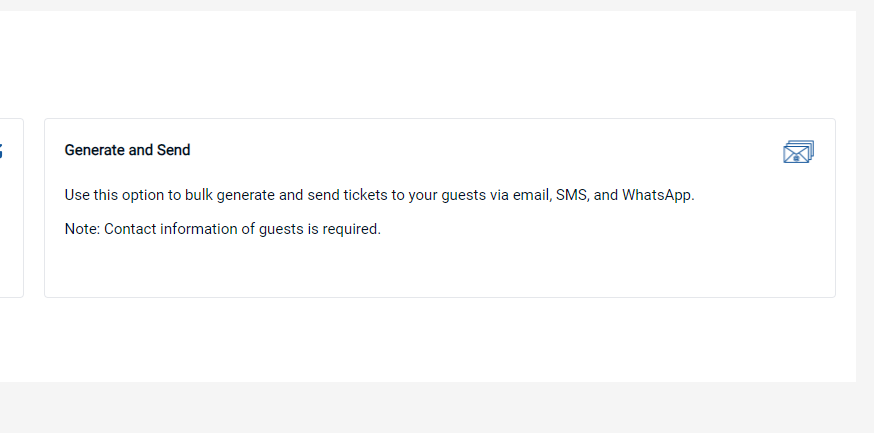Click the gray page footer area
The height and width of the screenshot is (433, 874).
(x=437, y=407)
